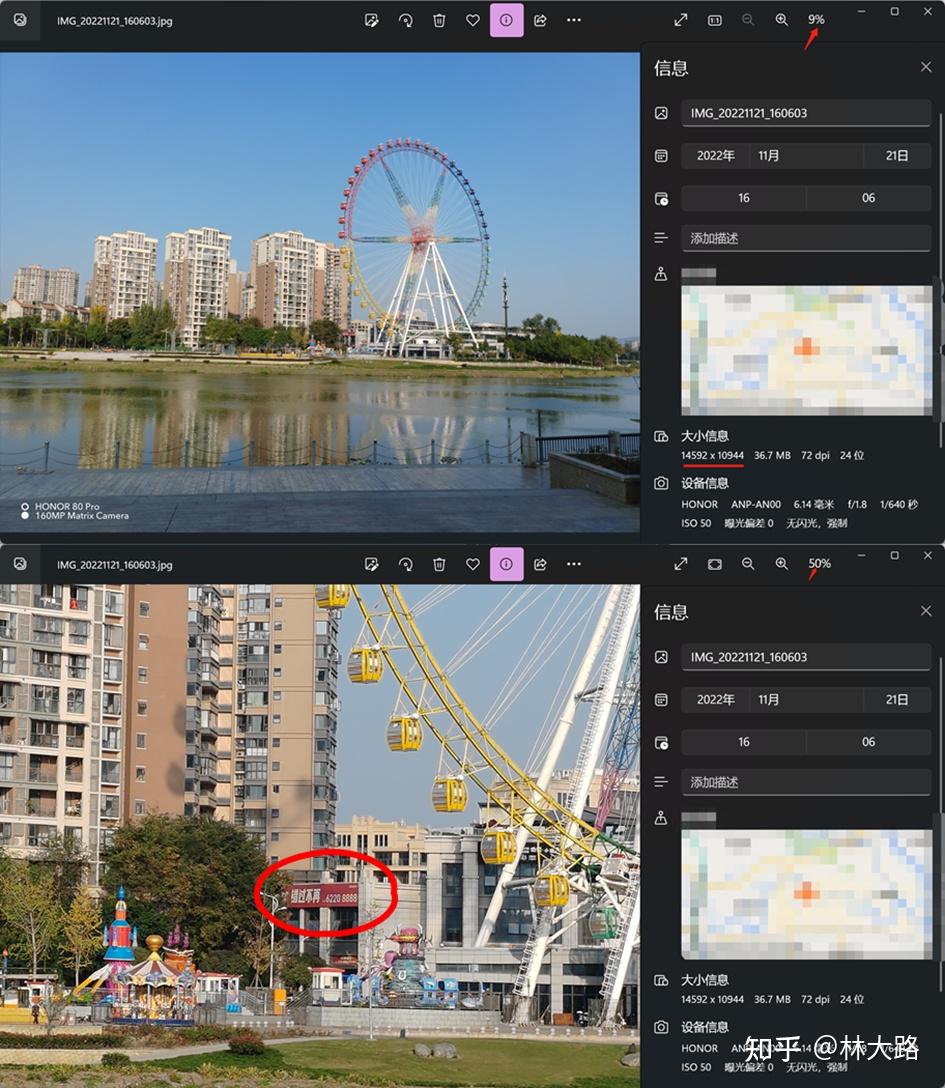Toggle the info panel button in bottom window
The width and height of the screenshot is (945, 1088).
tap(506, 564)
